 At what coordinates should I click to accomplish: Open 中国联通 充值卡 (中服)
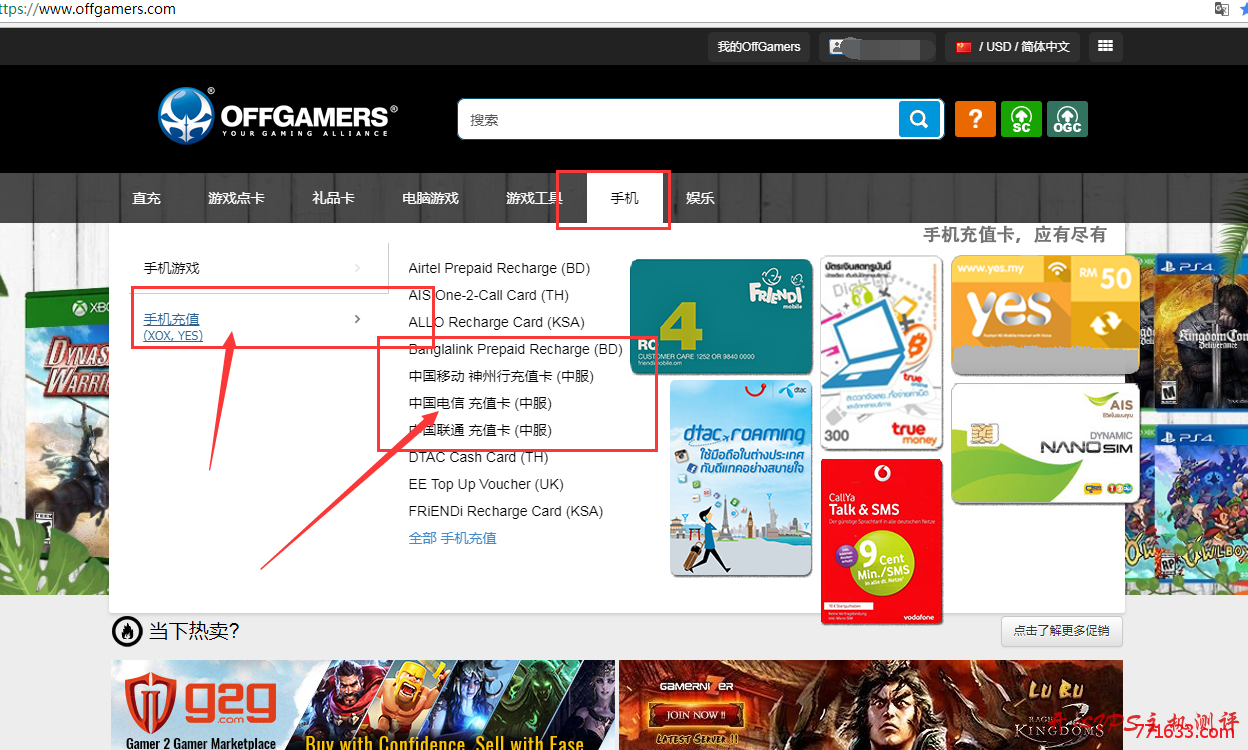click(480, 430)
